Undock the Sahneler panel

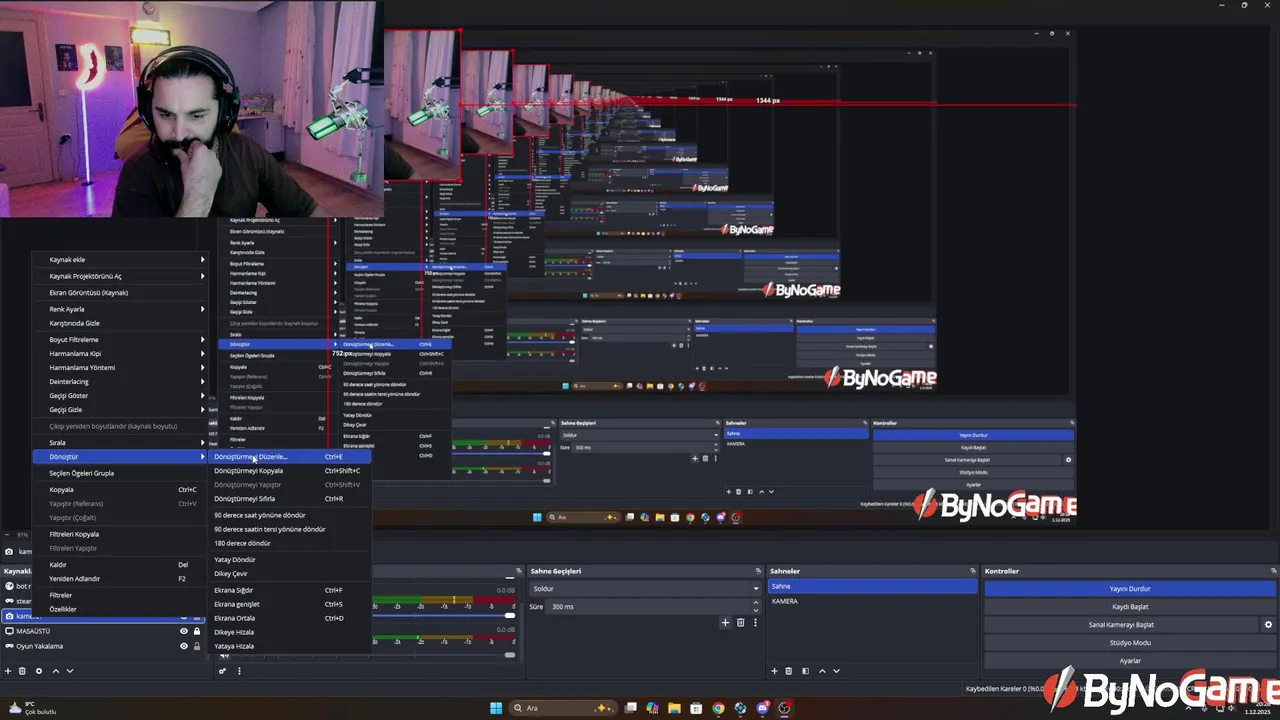click(973, 571)
